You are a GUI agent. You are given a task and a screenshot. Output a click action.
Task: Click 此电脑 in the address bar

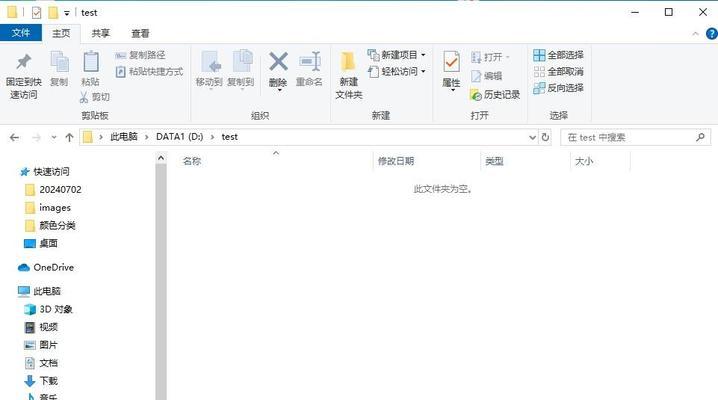(x=124, y=137)
